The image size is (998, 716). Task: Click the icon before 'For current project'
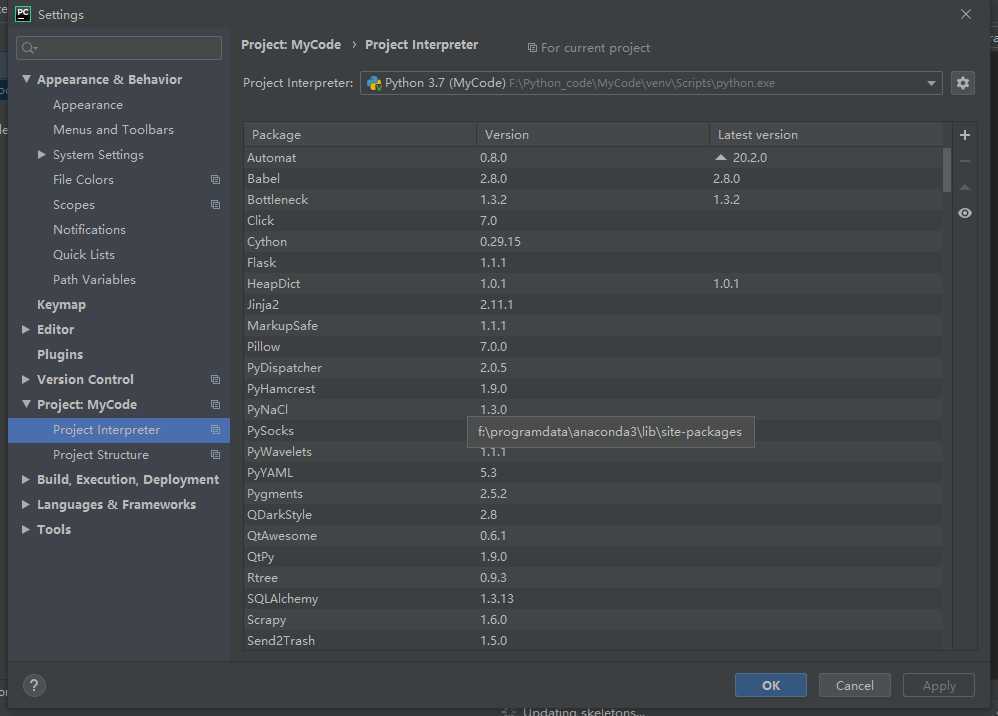[x=532, y=48]
